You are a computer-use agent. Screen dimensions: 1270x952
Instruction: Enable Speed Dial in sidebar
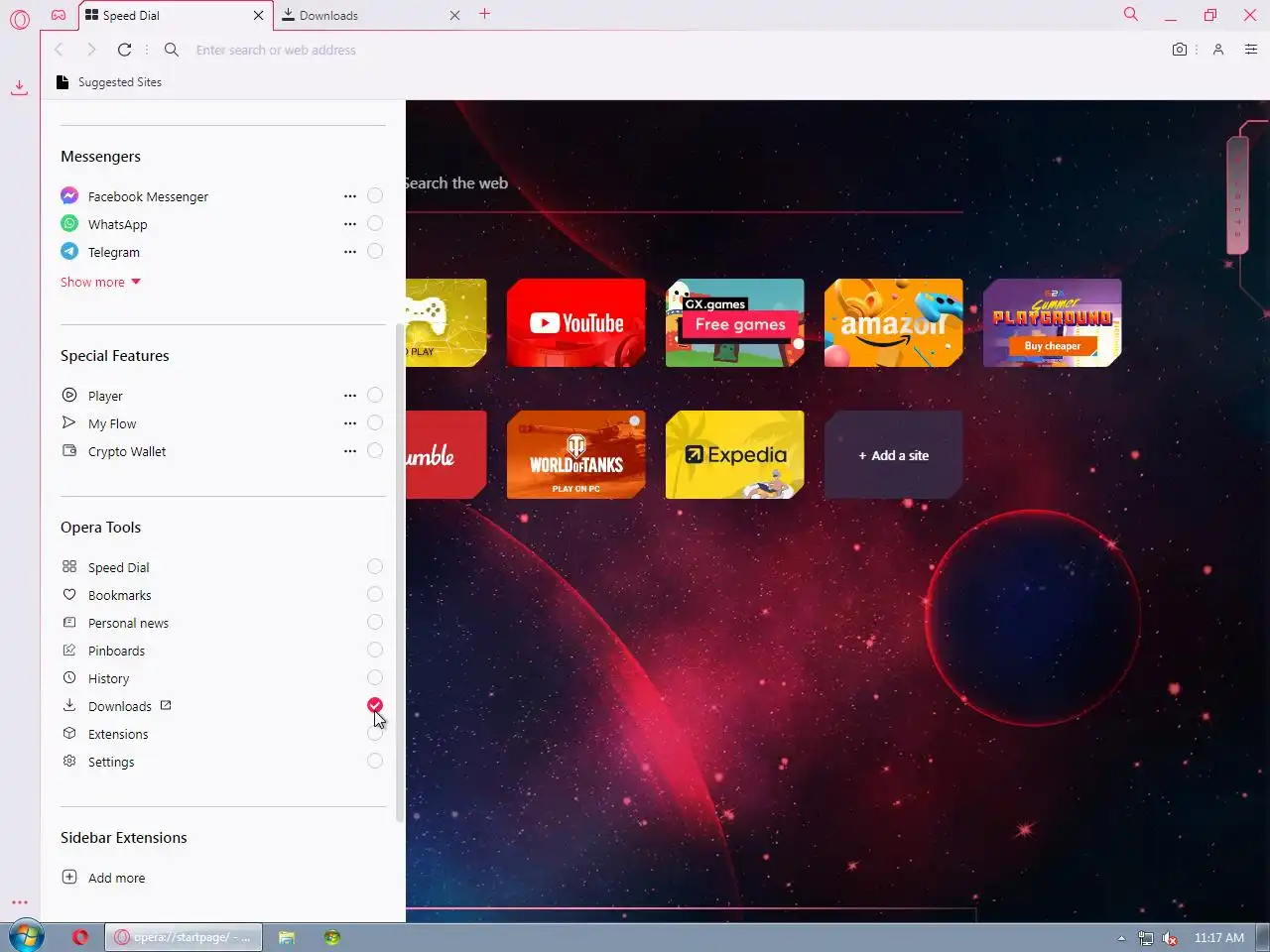point(375,566)
